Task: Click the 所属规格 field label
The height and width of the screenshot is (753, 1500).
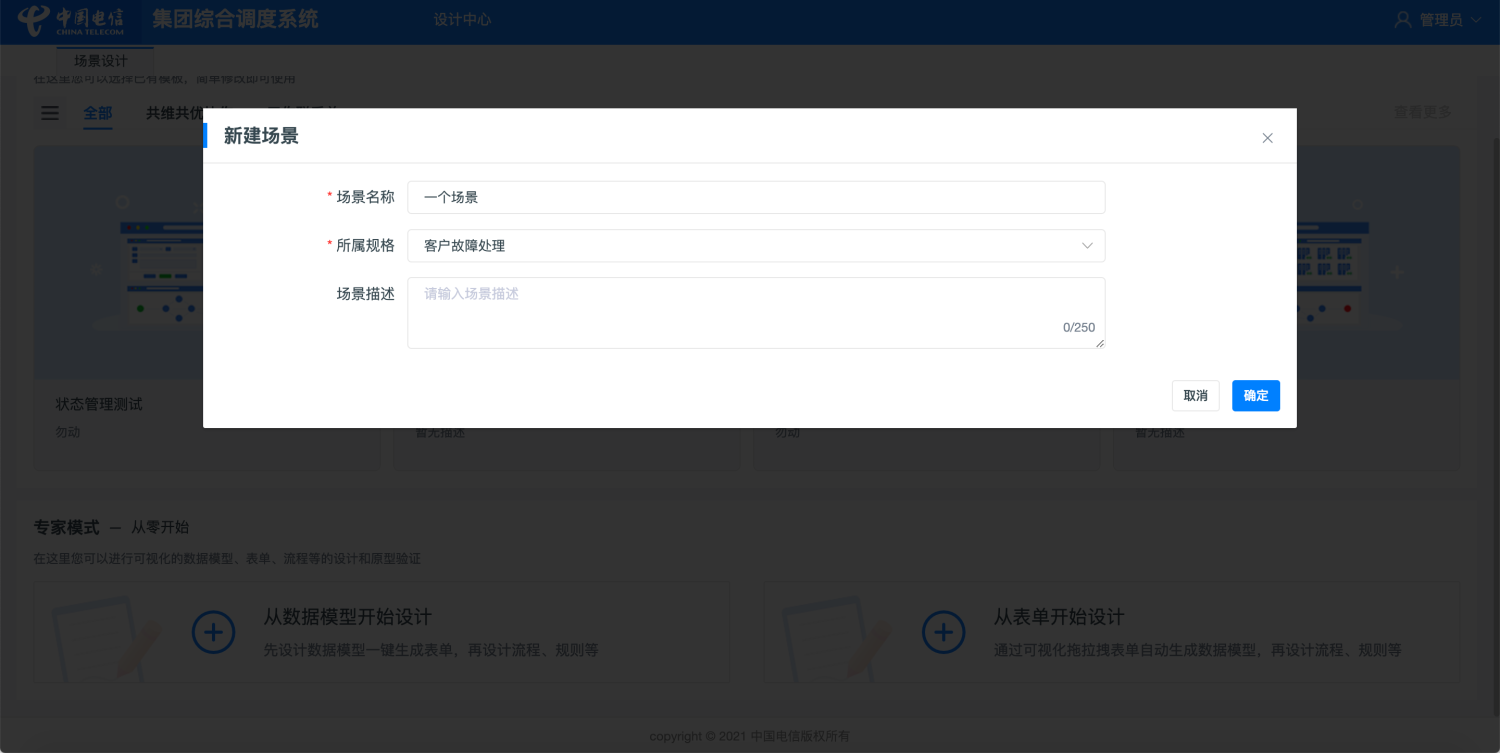Action: click(x=365, y=245)
